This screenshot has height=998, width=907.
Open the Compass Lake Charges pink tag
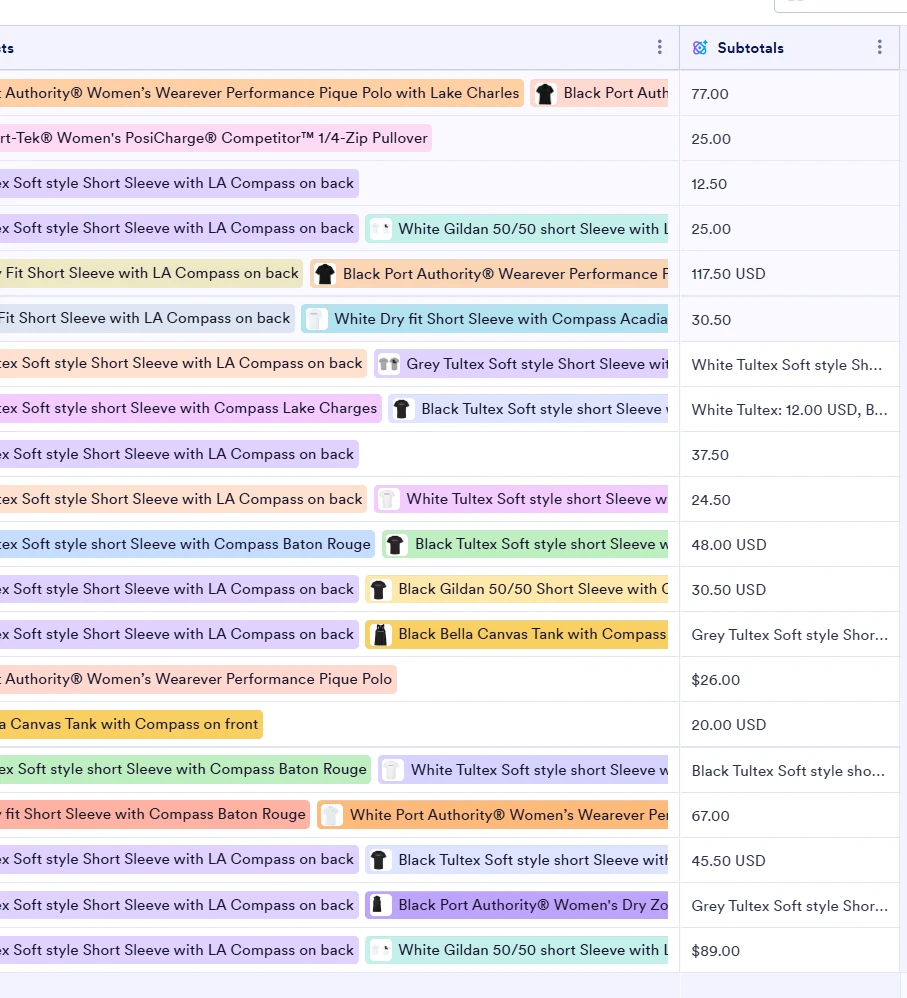click(191, 408)
